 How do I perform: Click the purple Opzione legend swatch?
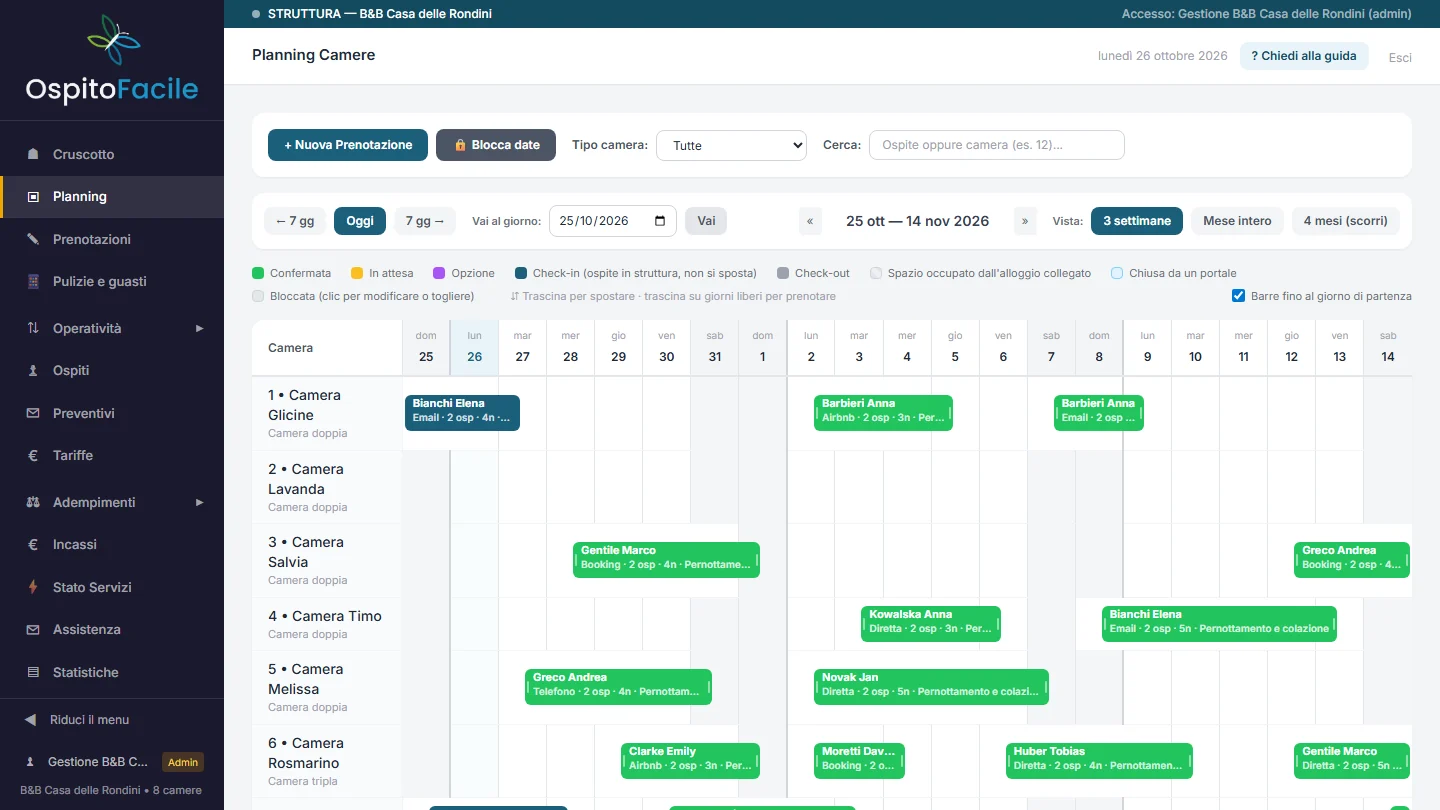(439, 273)
